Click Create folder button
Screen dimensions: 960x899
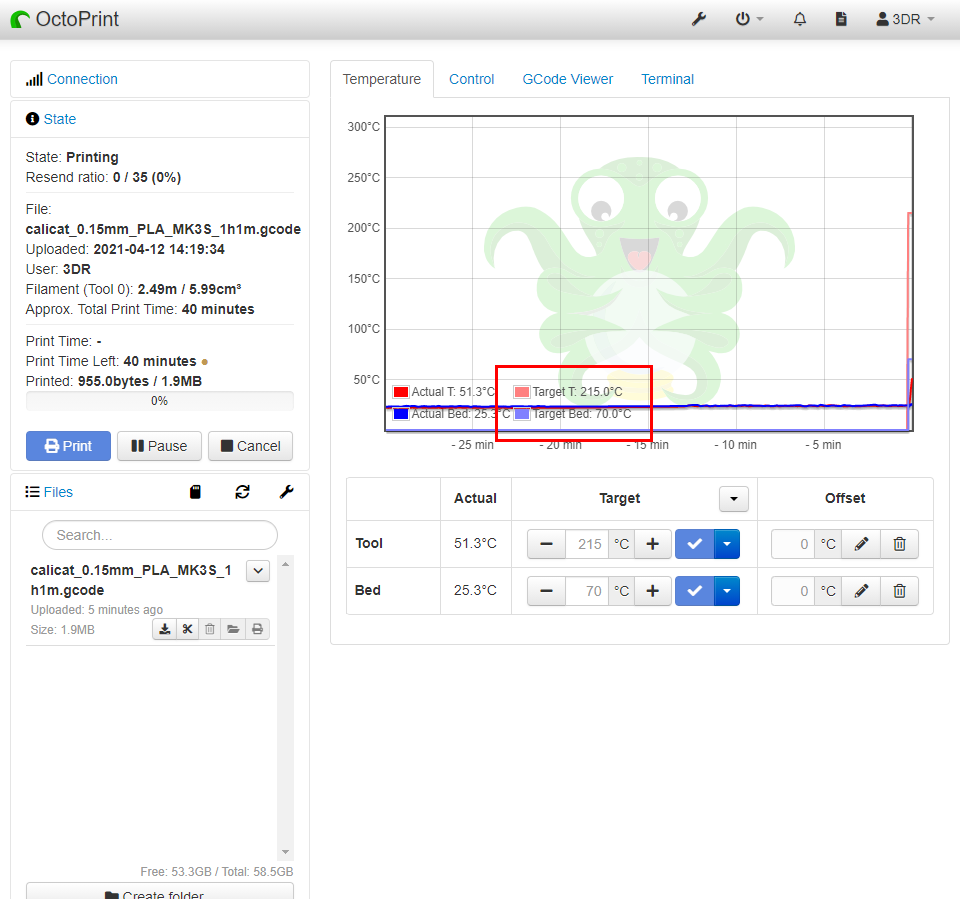[160, 891]
